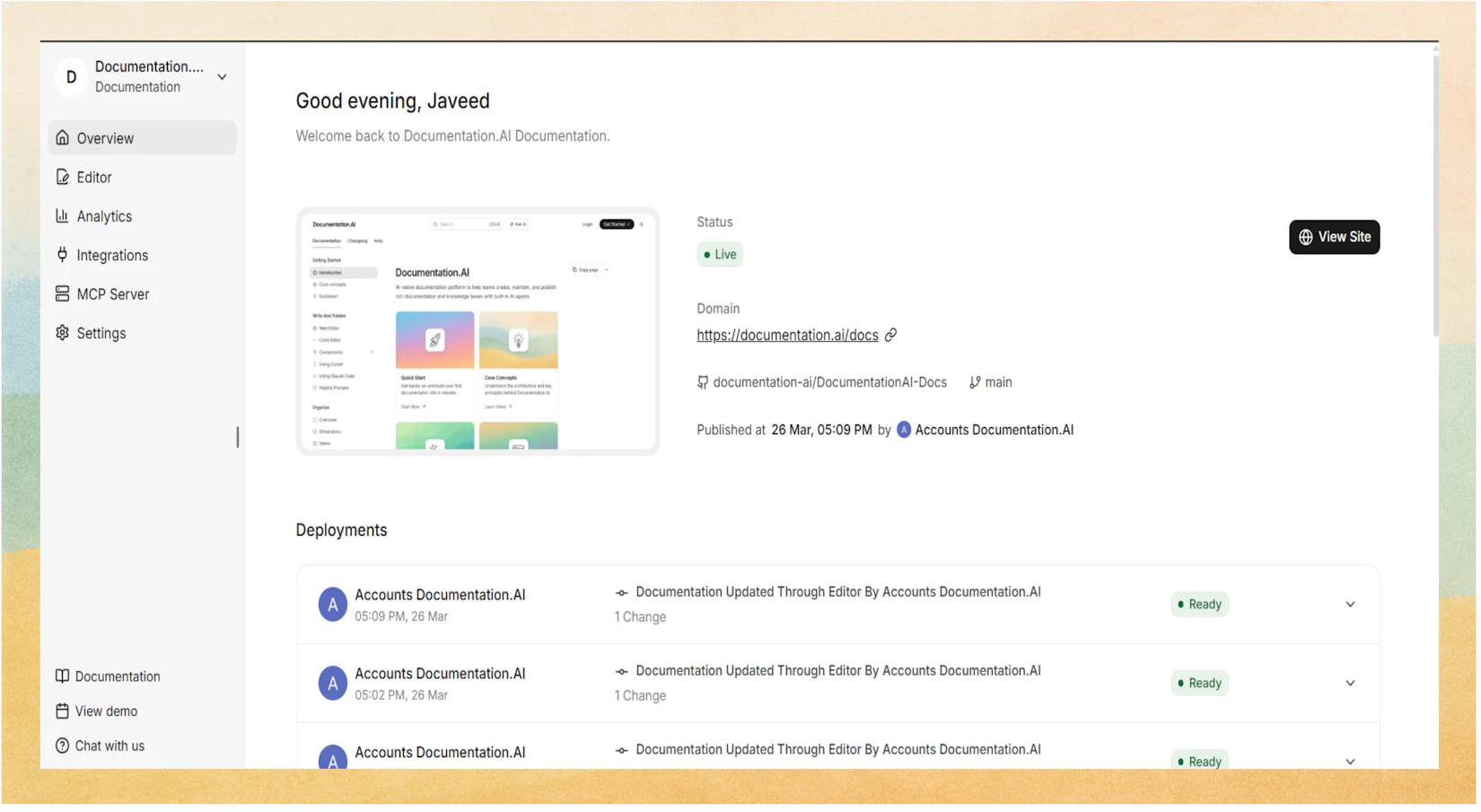
Task: Click the site preview thumbnail
Action: click(x=478, y=332)
